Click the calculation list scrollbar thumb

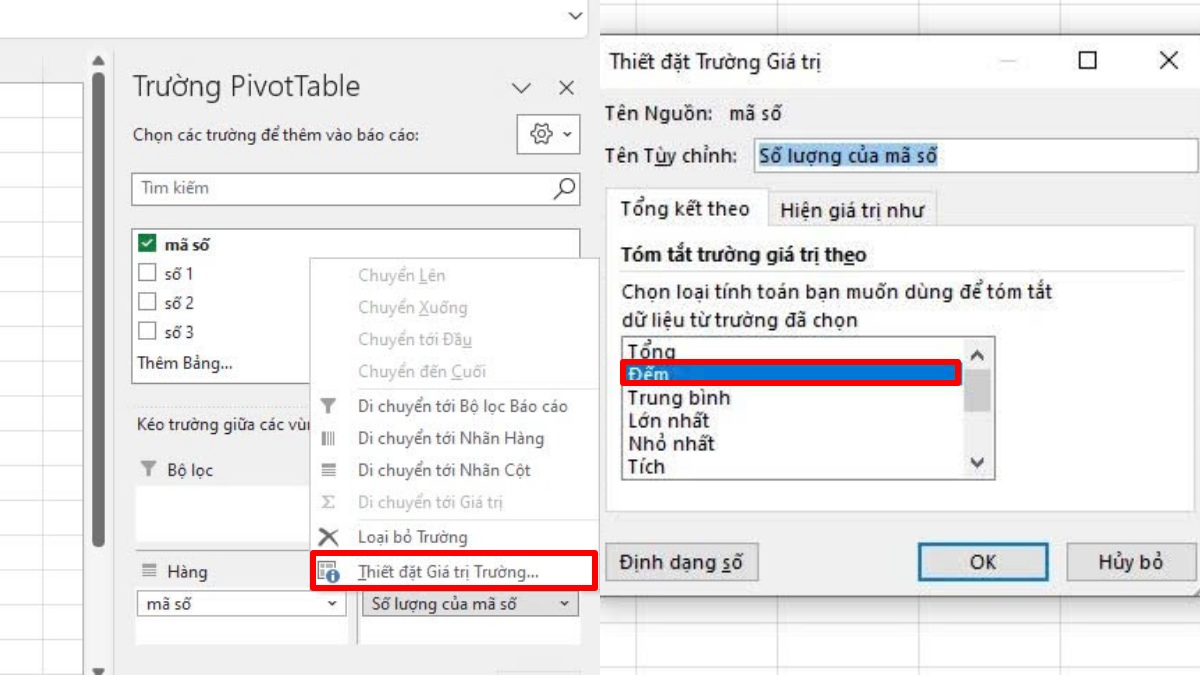[x=978, y=391]
